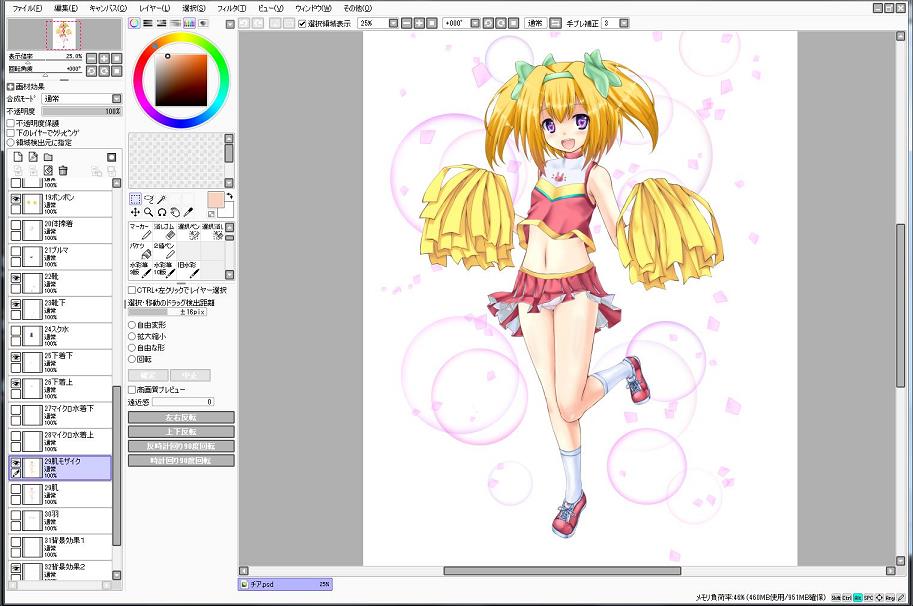
Task: Click the 上下反転 flip vertical button
Action: [x=181, y=431]
